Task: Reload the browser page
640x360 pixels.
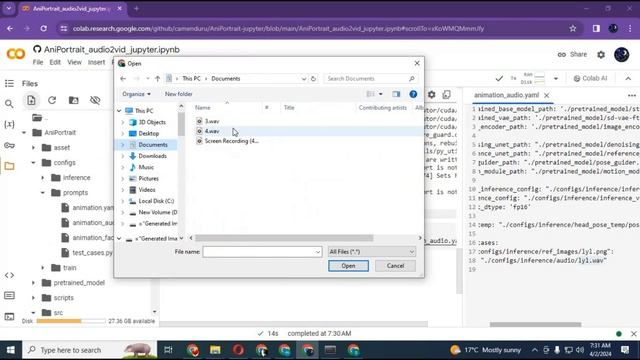Action: (43, 29)
